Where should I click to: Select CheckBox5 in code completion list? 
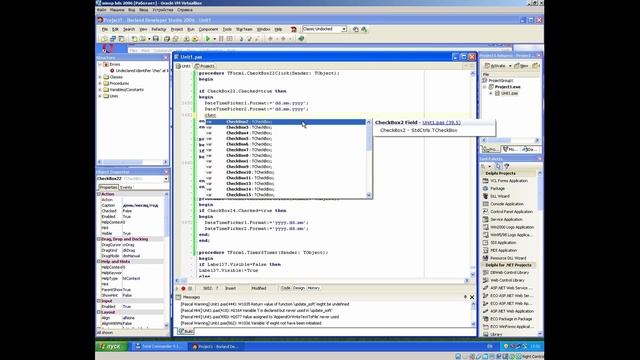286,138
